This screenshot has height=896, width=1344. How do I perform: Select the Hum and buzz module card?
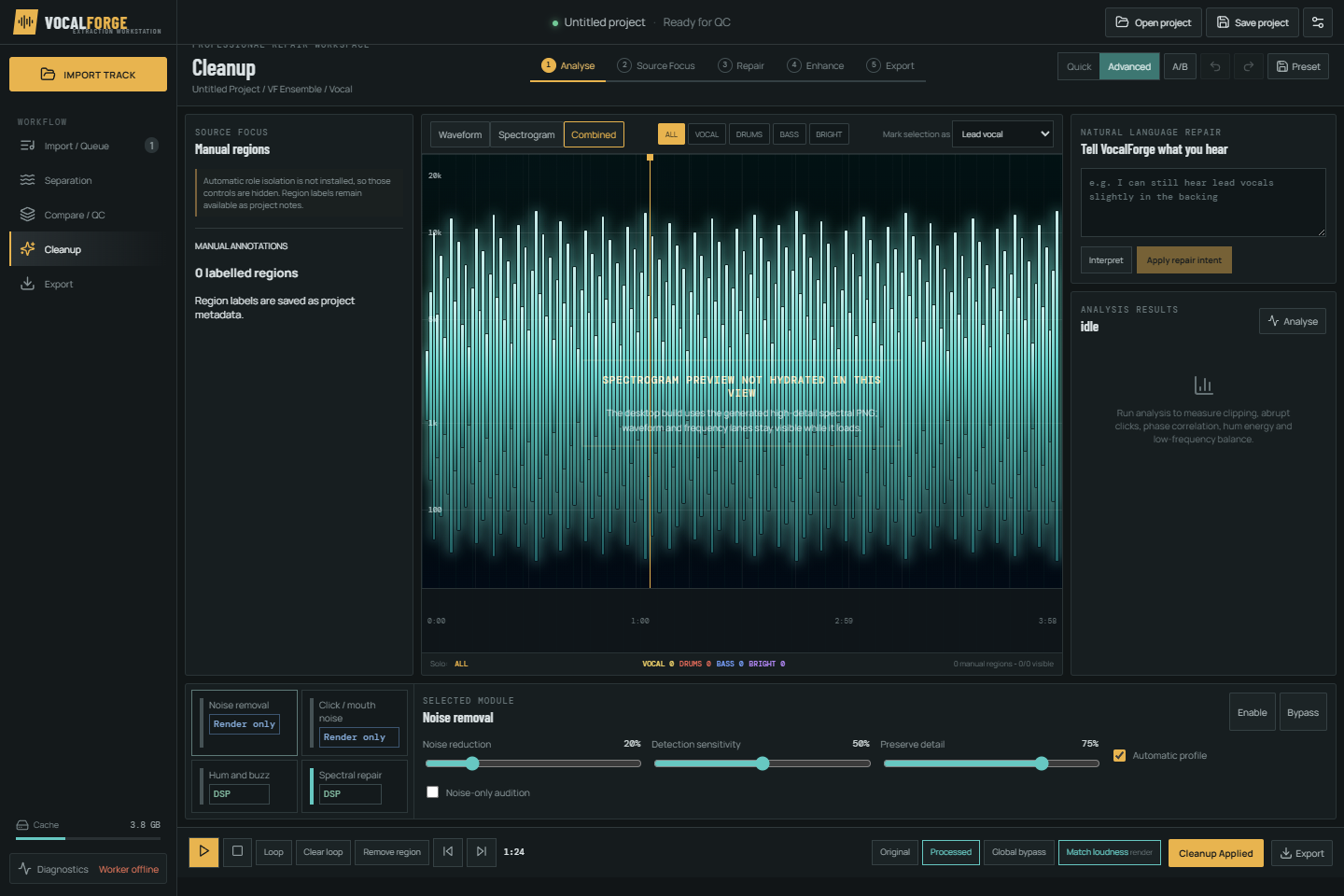click(x=245, y=786)
